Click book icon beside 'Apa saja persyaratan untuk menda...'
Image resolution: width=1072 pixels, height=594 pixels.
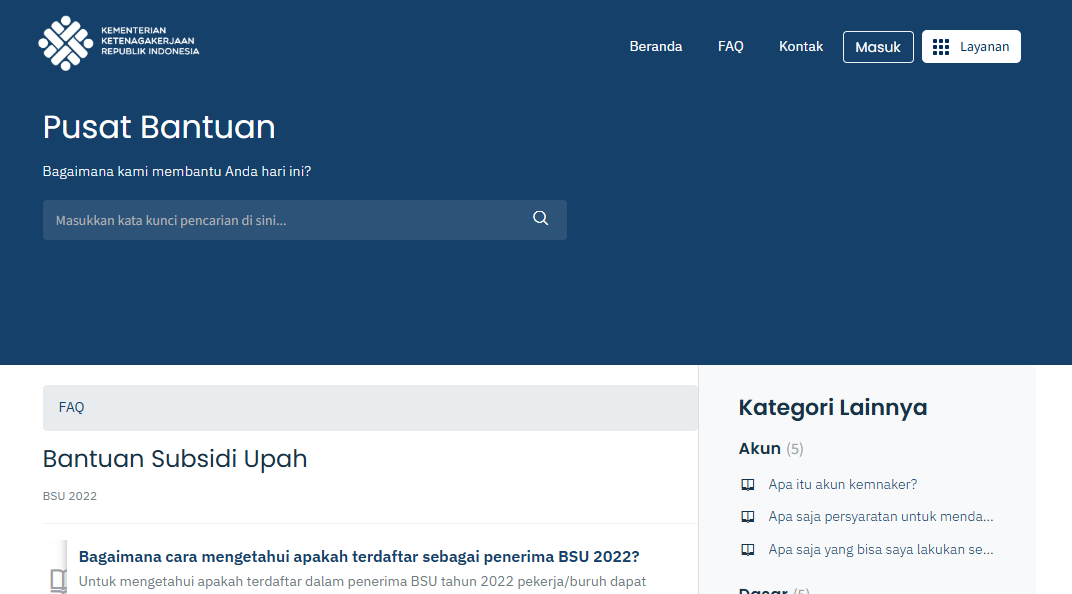tap(747, 517)
